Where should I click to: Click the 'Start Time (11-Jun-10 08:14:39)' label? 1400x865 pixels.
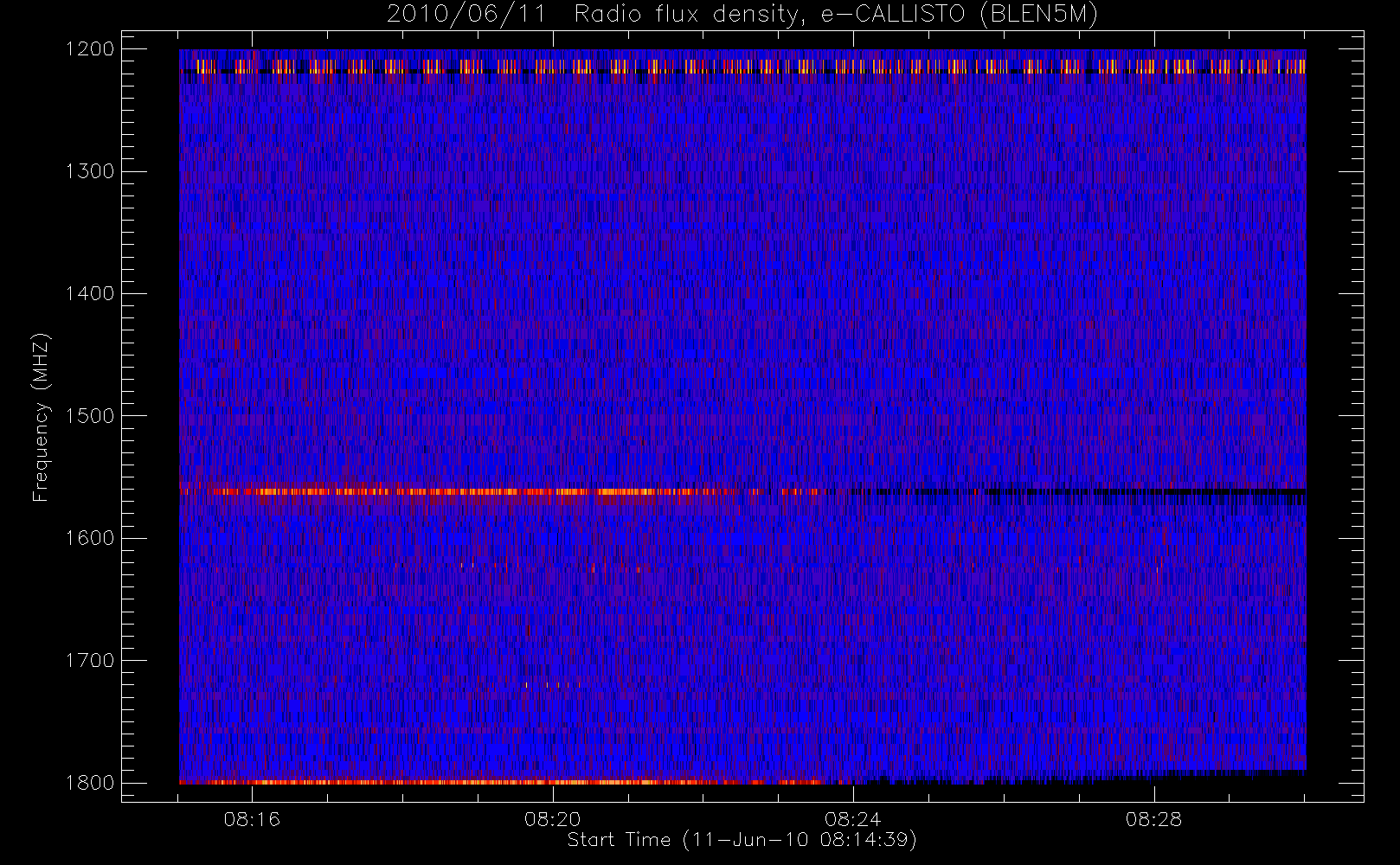[x=742, y=839]
